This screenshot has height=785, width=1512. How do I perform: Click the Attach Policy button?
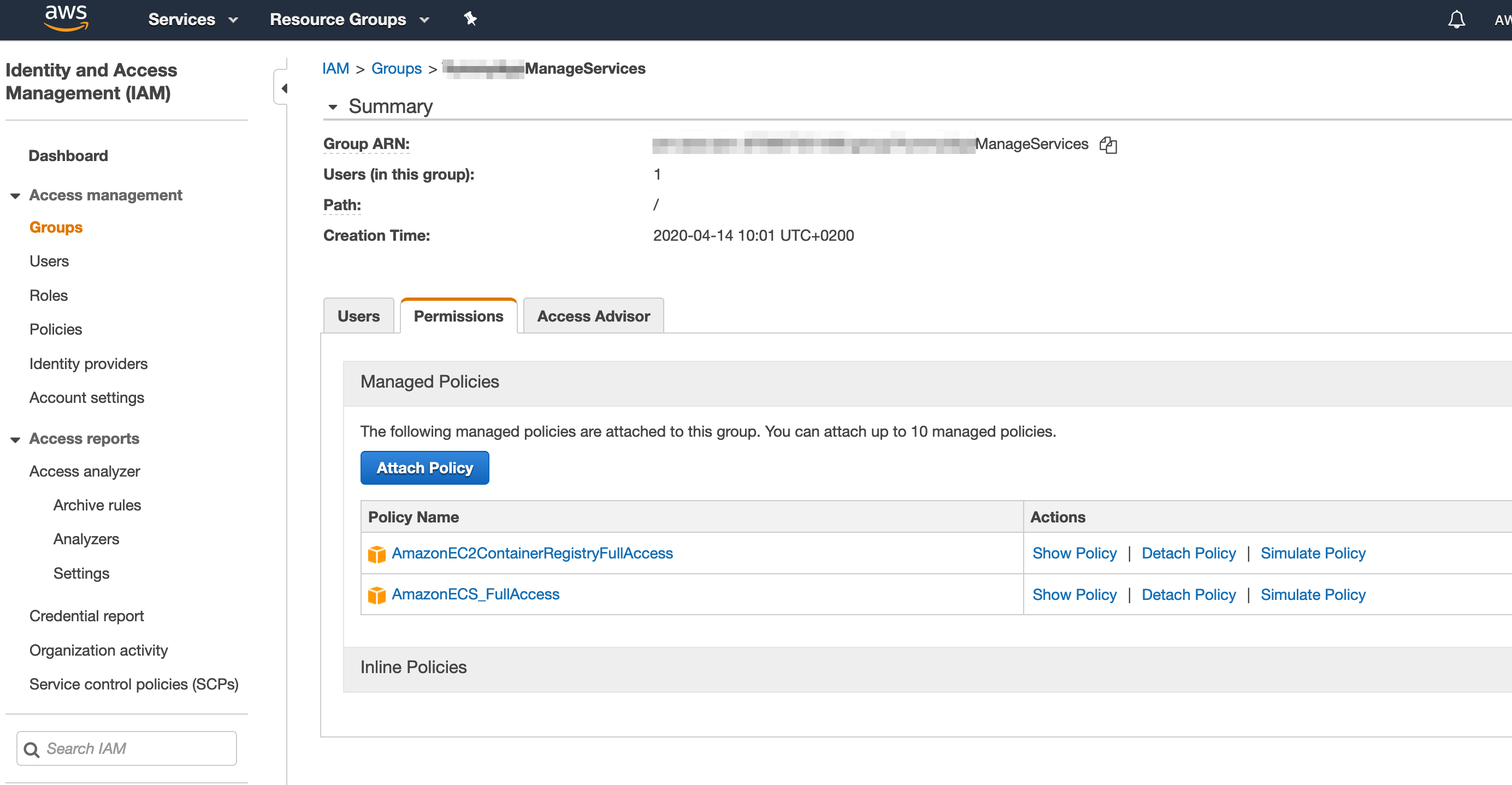point(424,468)
